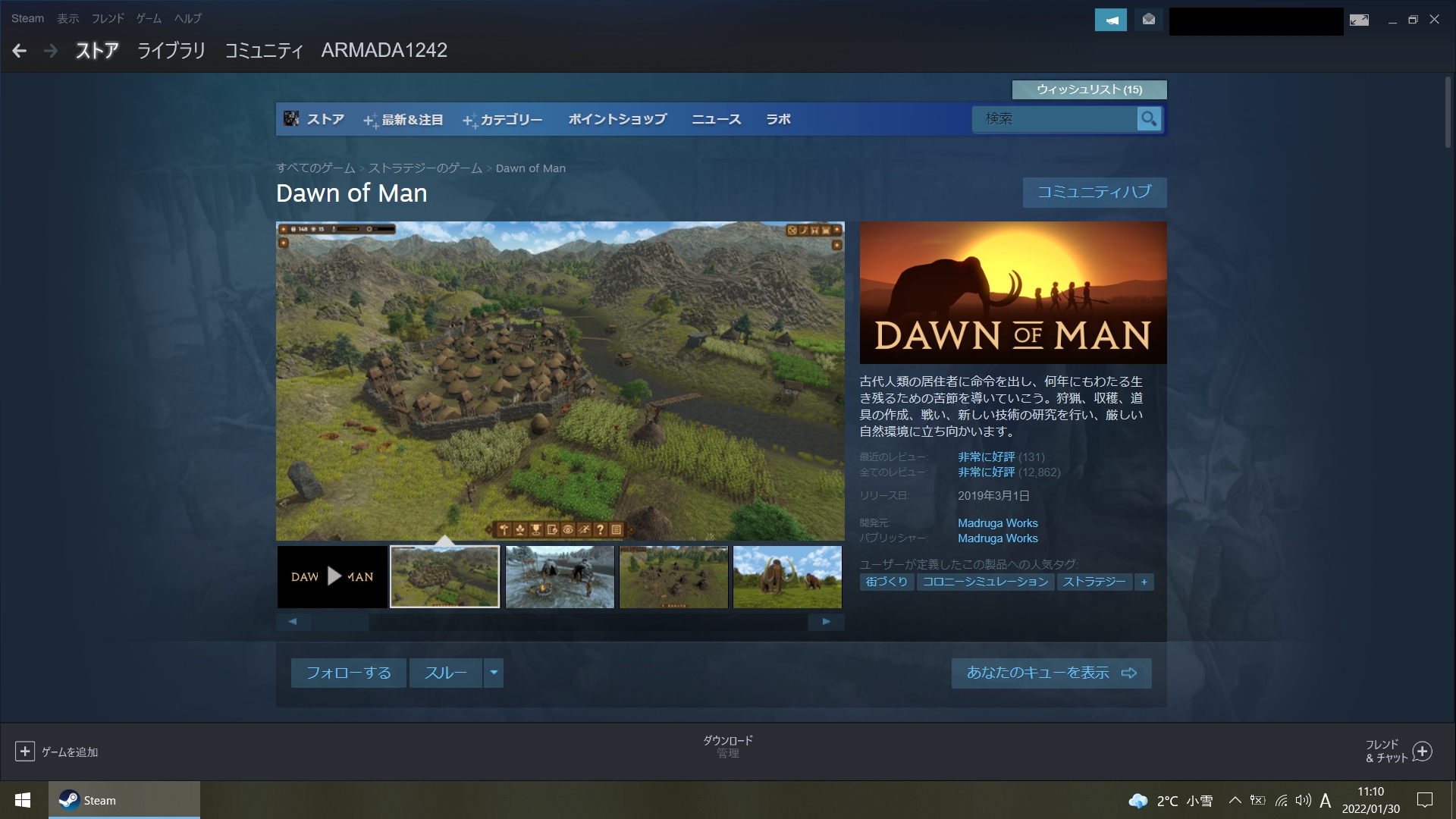Open the ポイントショップ store link

pos(617,119)
